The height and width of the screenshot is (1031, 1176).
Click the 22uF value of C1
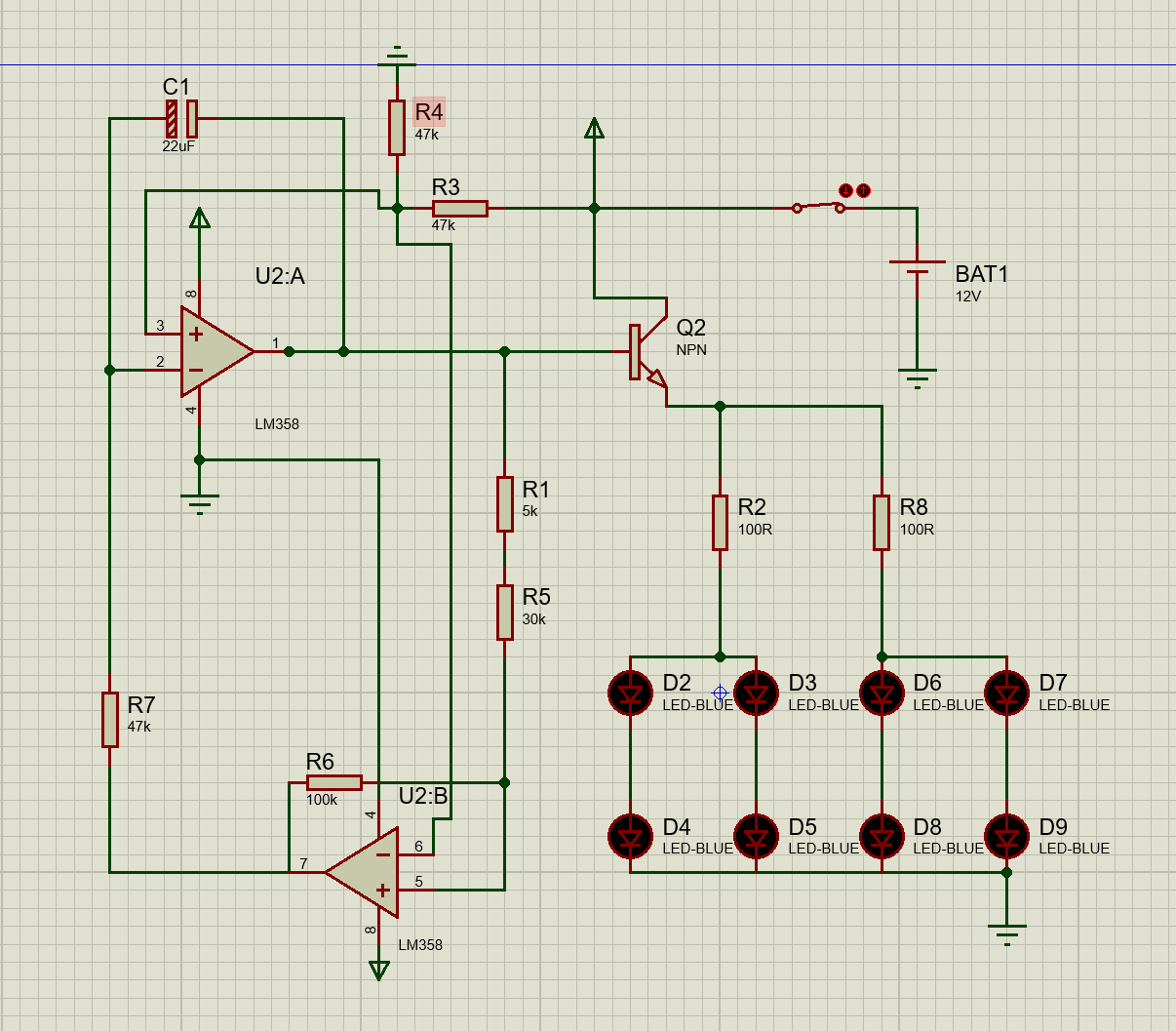(178, 146)
